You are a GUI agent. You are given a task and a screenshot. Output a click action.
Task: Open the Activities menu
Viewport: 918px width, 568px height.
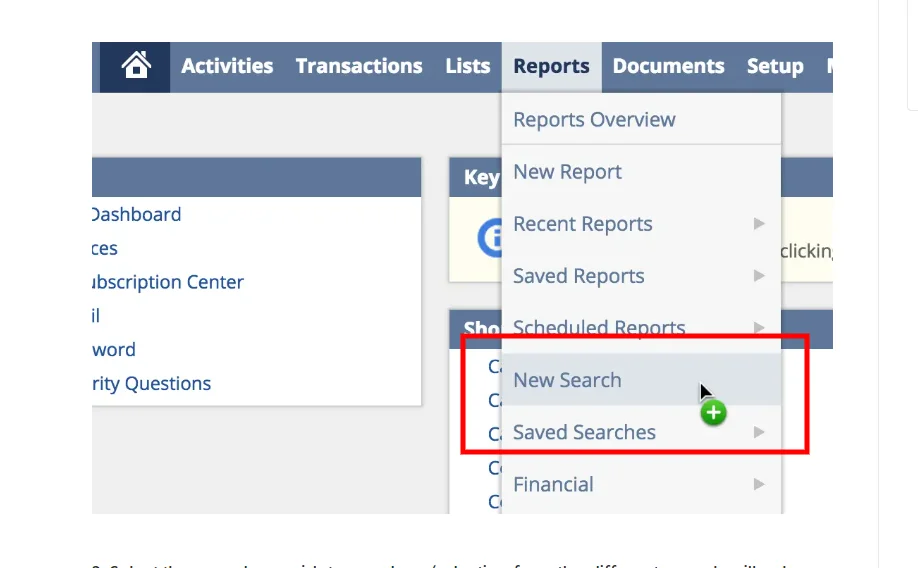point(227,66)
